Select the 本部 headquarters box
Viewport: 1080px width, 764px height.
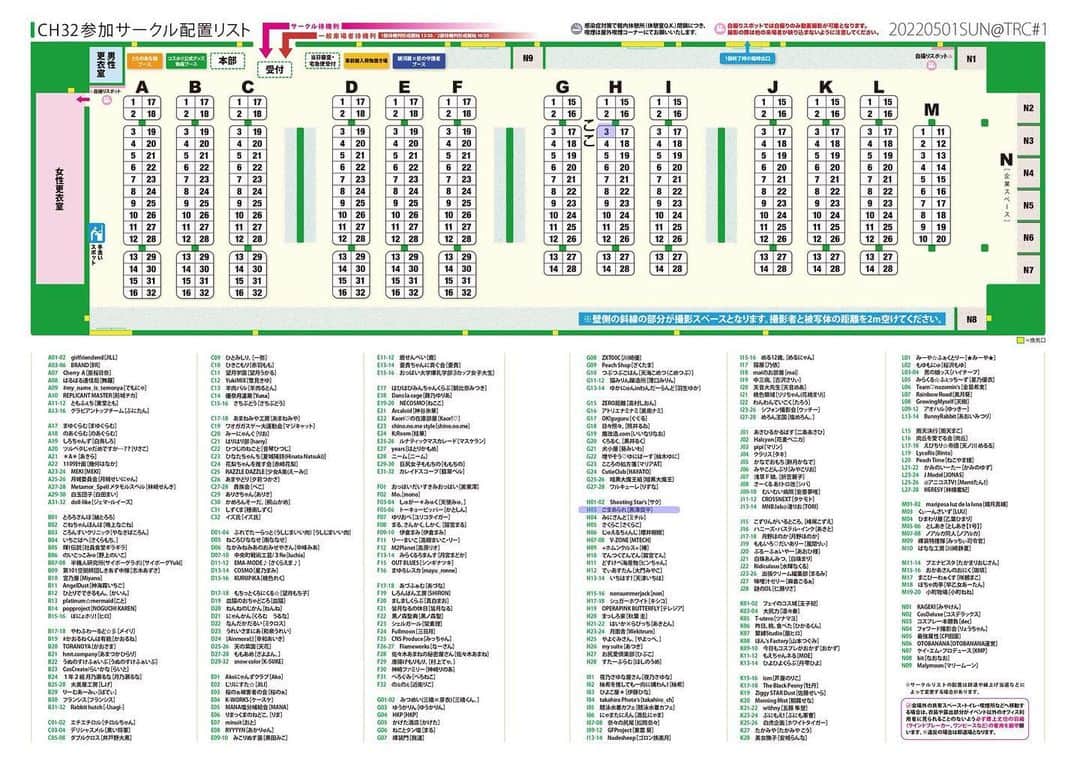227,61
